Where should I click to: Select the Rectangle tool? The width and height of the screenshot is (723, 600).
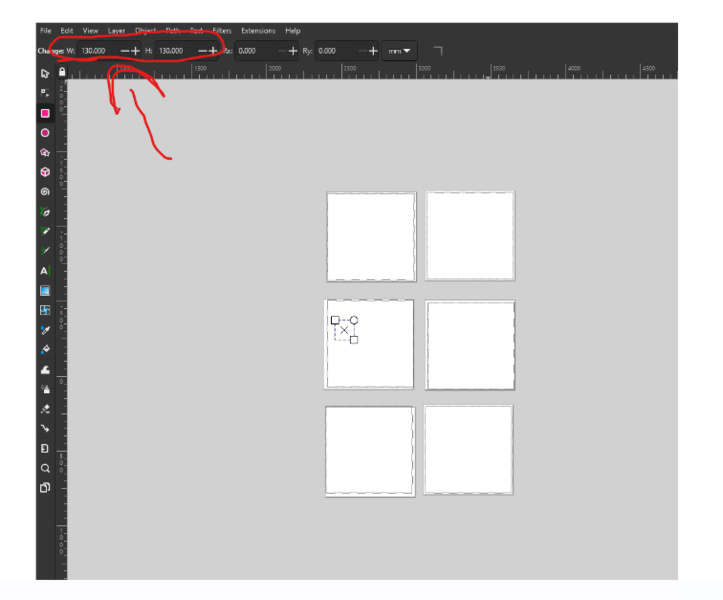pos(45,113)
